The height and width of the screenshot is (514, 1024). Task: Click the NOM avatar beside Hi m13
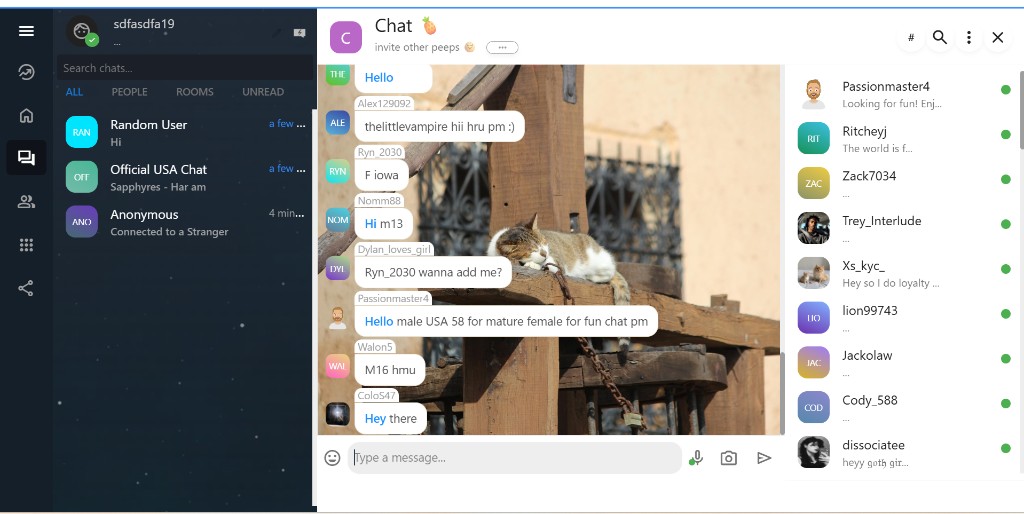click(338, 220)
